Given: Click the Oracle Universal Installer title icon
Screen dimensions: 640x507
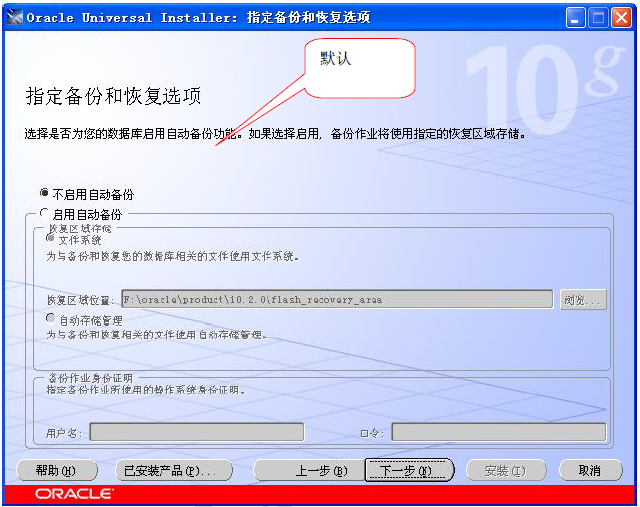Looking at the screenshot, I should point(15,18).
